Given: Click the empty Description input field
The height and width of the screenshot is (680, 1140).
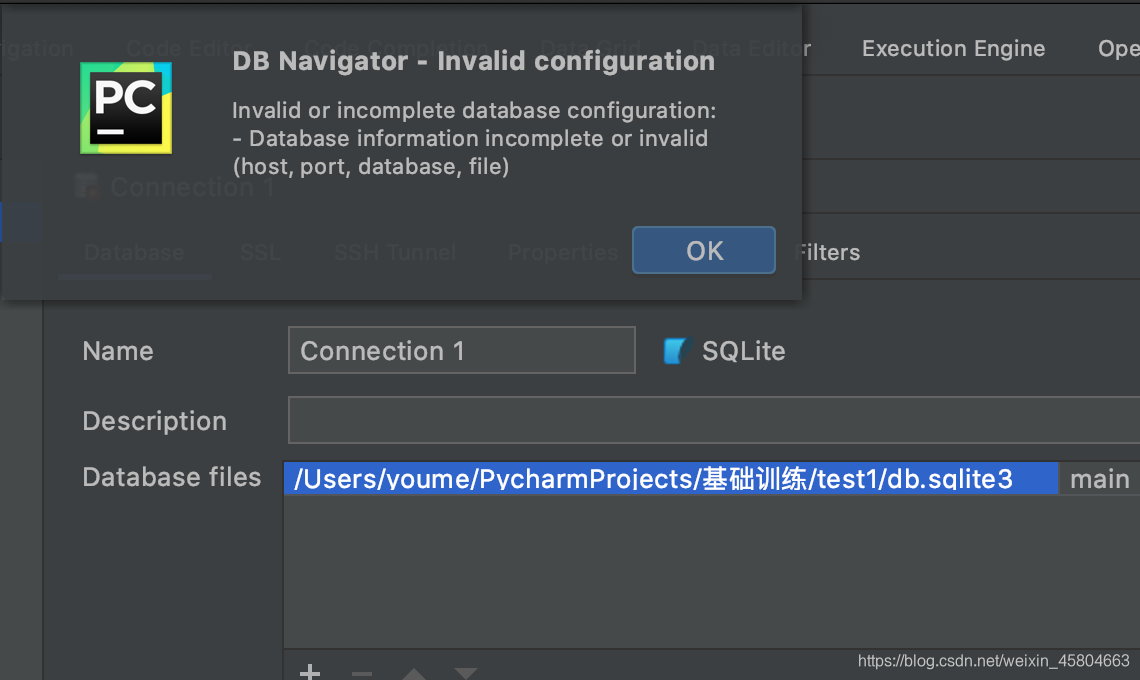Looking at the screenshot, I should tap(714, 420).
